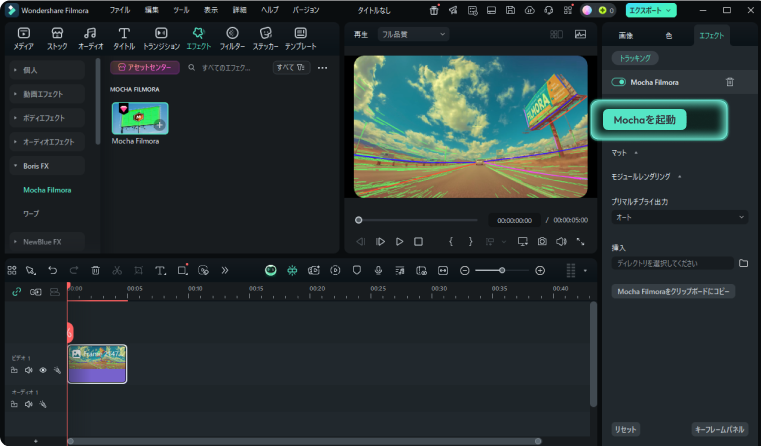Expand the 動画エフェクト category
Screen dimensions: 768x447
(47, 94)
